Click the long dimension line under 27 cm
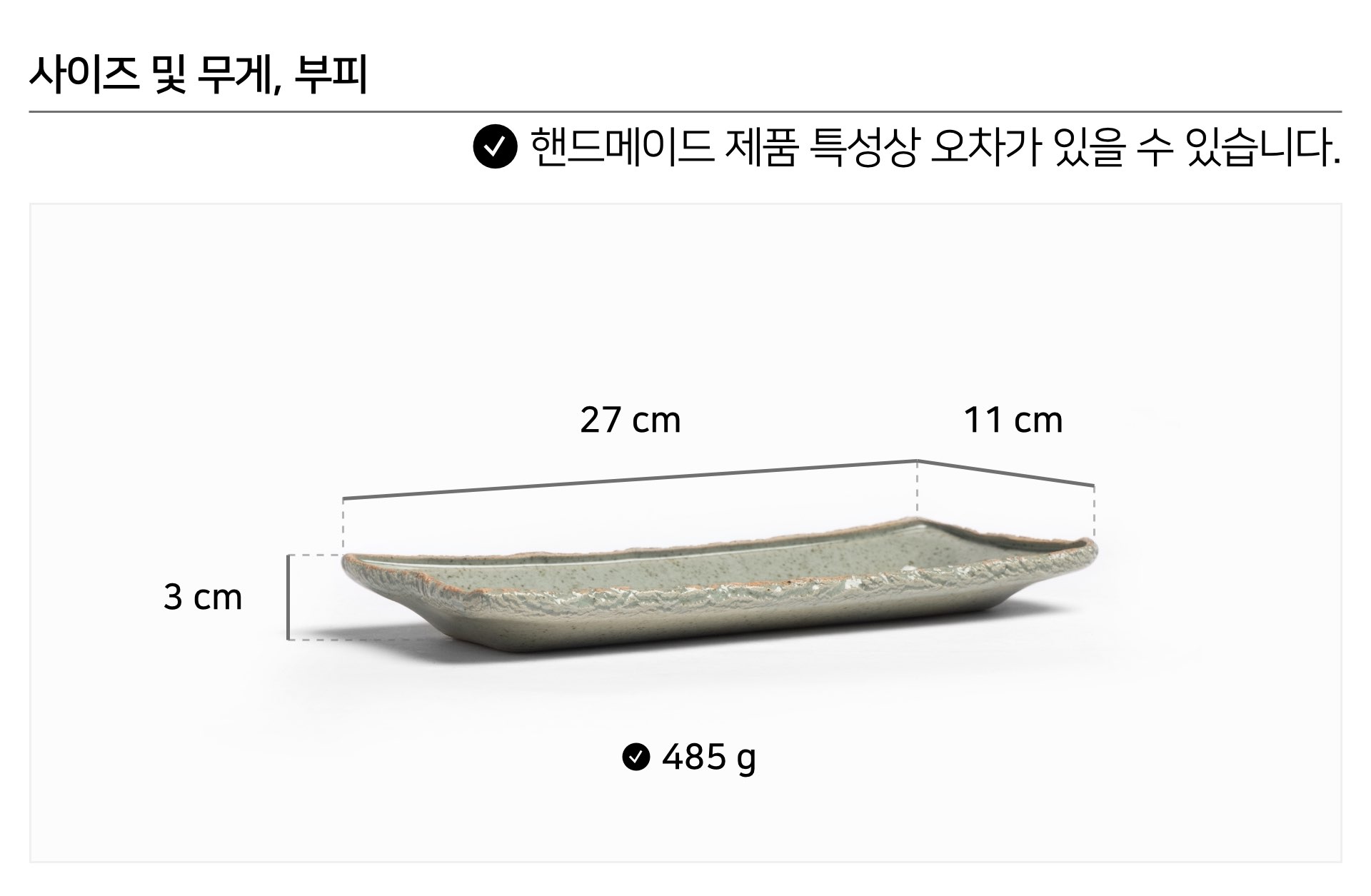Image resolution: width=1371 pixels, height=896 pixels. [x=630, y=479]
